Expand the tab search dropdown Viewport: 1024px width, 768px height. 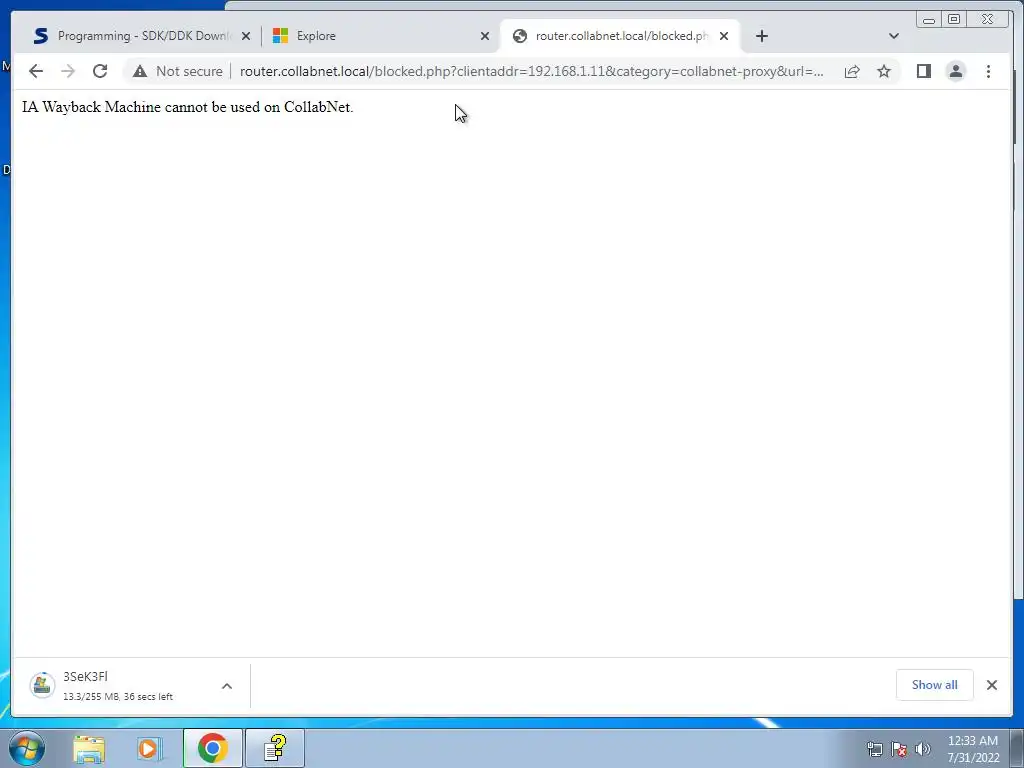coord(894,36)
